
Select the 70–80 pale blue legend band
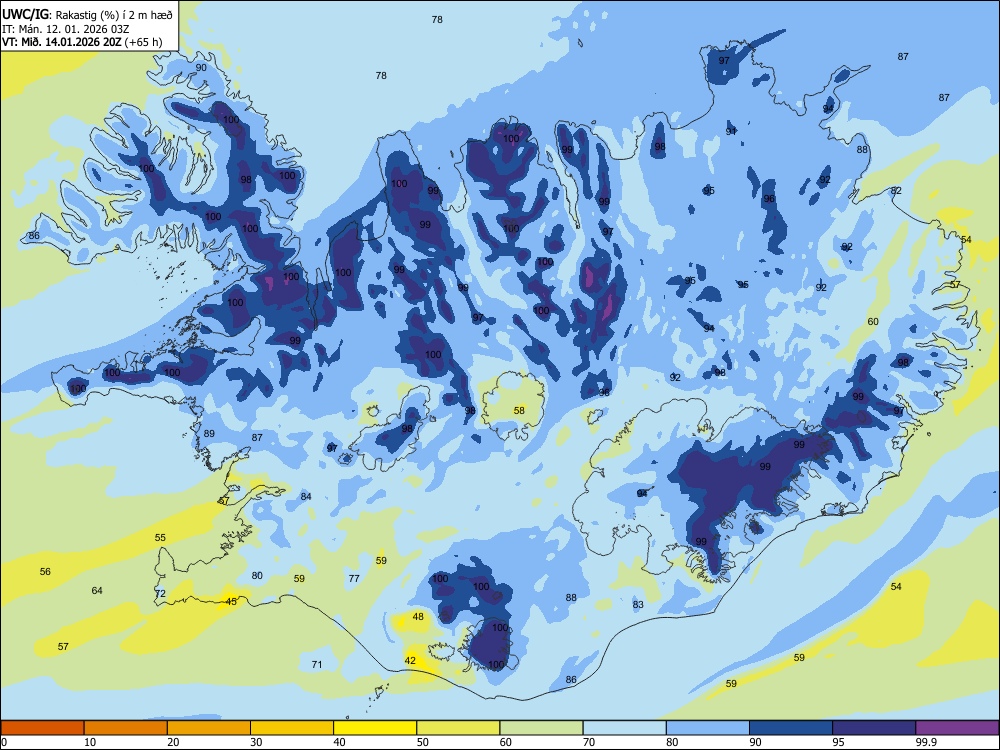624,728
